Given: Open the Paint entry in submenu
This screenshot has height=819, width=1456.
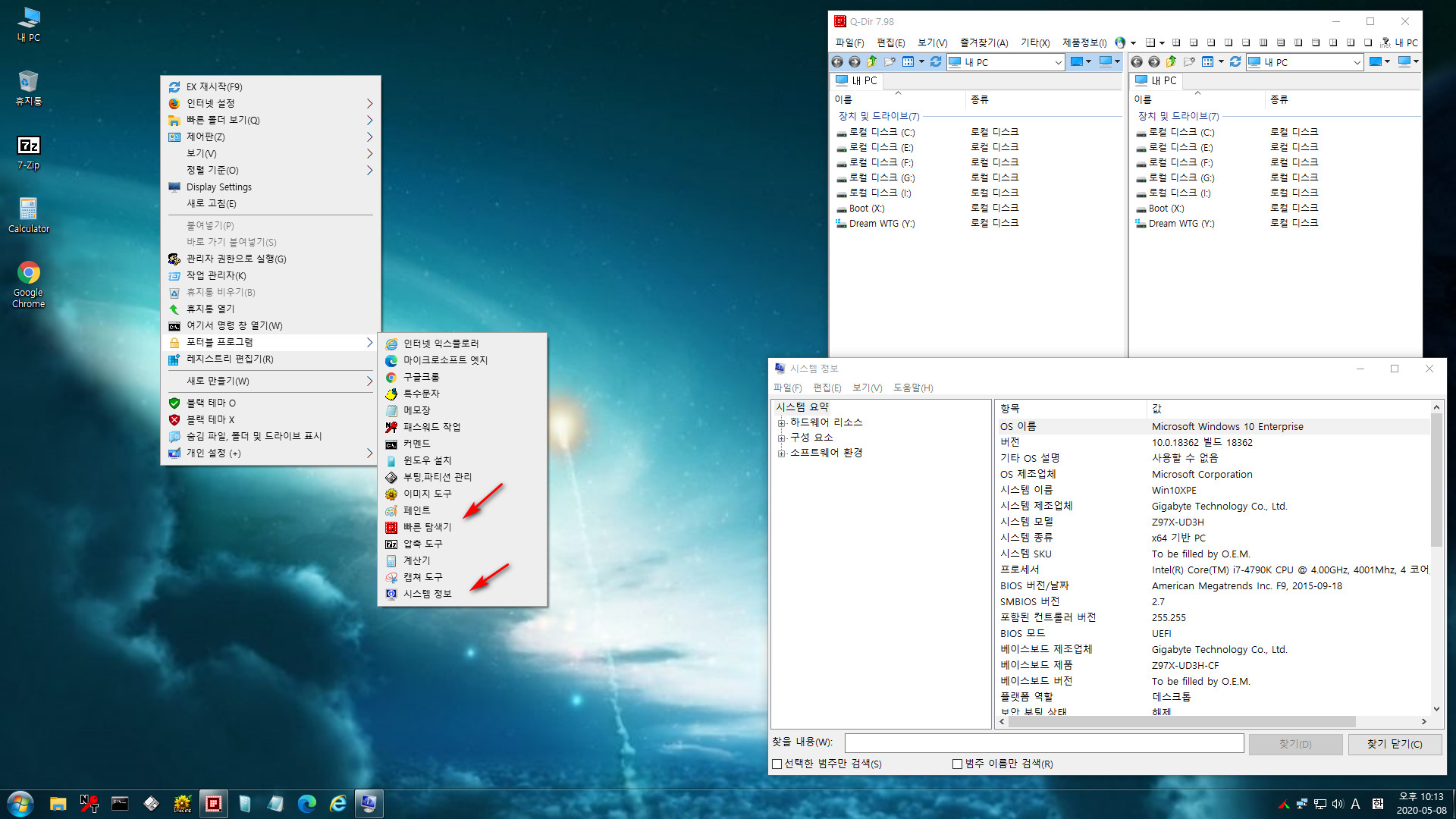Looking at the screenshot, I should click(x=463, y=510).
